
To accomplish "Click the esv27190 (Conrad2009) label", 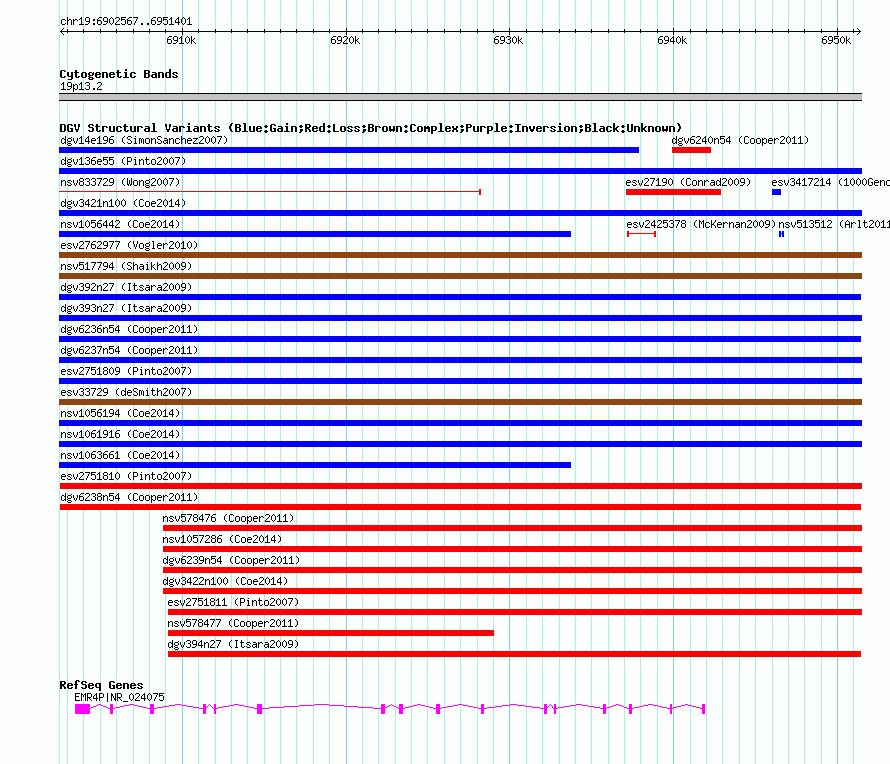I will (688, 182).
